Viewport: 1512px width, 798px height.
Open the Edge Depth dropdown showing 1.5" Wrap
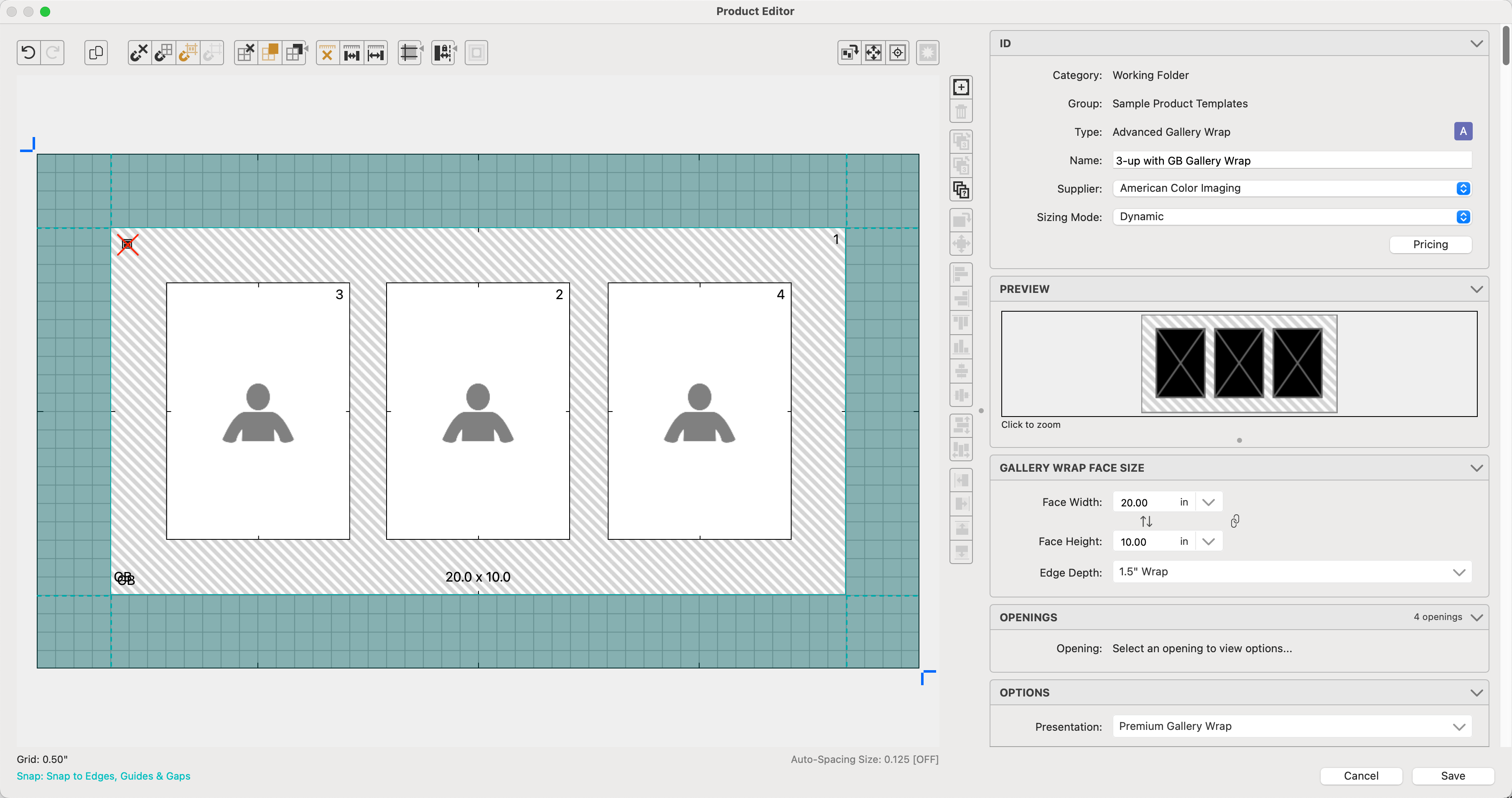click(1291, 572)
